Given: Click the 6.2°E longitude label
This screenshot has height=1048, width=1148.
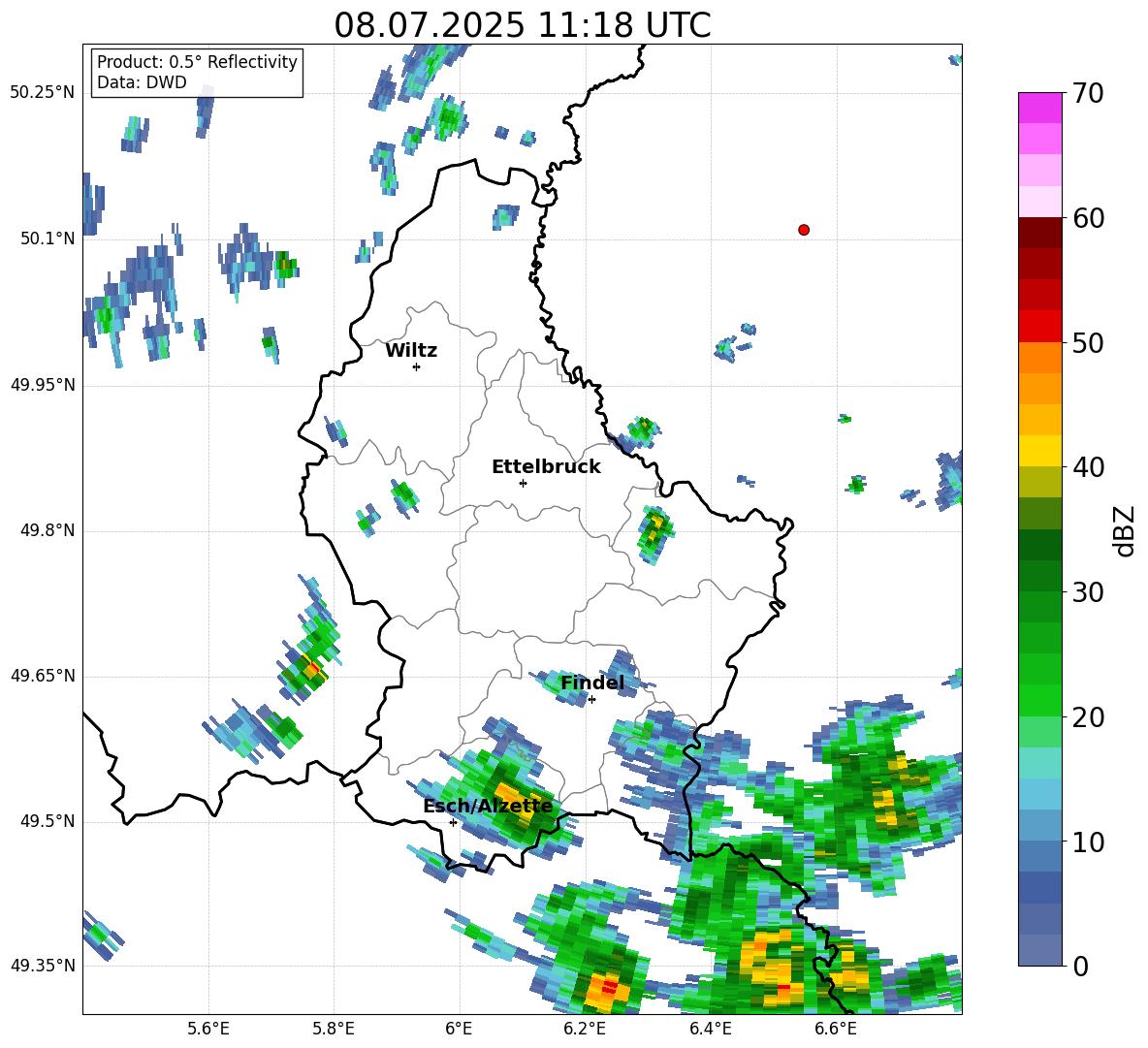Looking at the screenshot, I should pyautogui.click(x=585, y=1029).
